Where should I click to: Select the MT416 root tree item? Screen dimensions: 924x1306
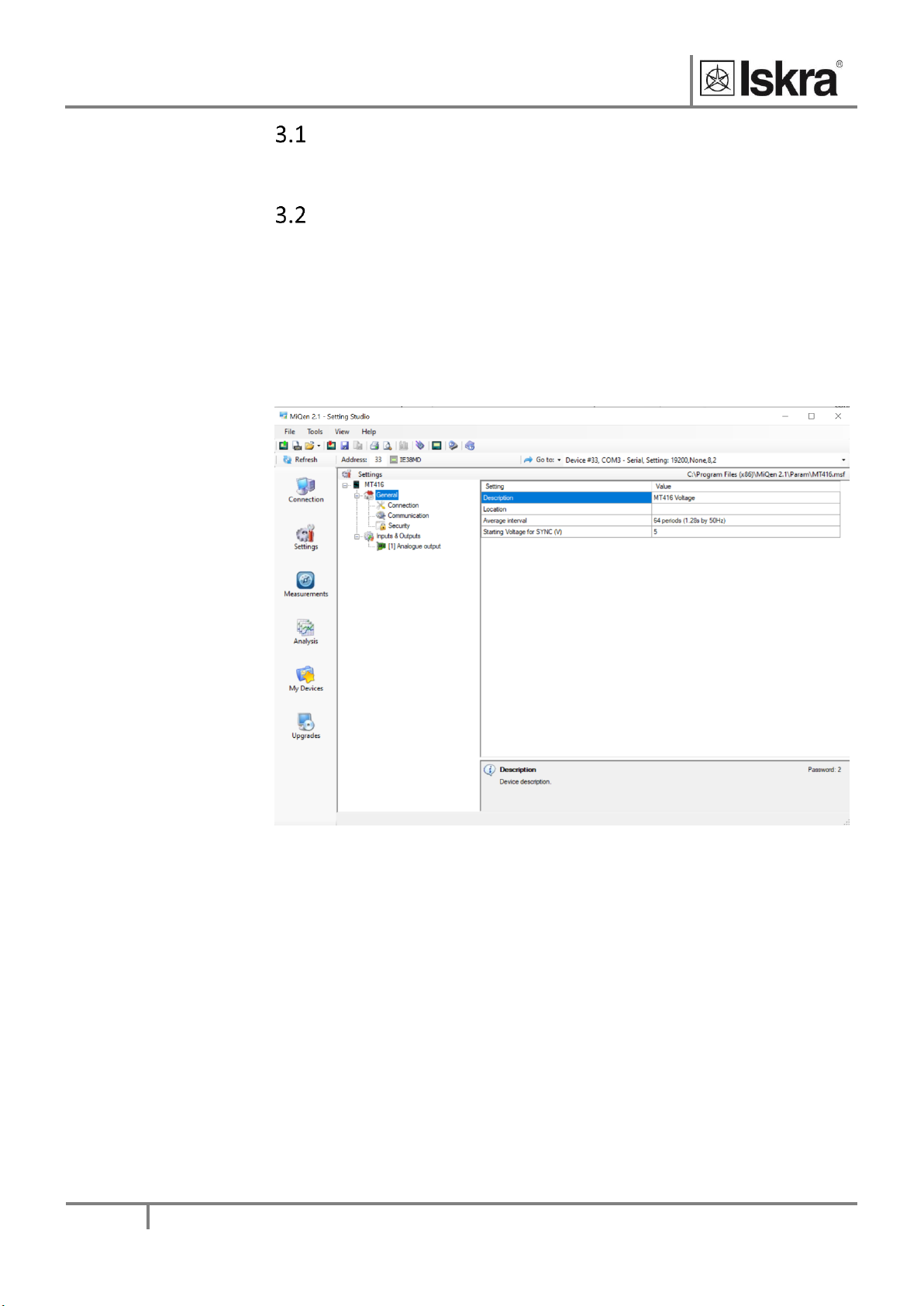pos(374,484)
